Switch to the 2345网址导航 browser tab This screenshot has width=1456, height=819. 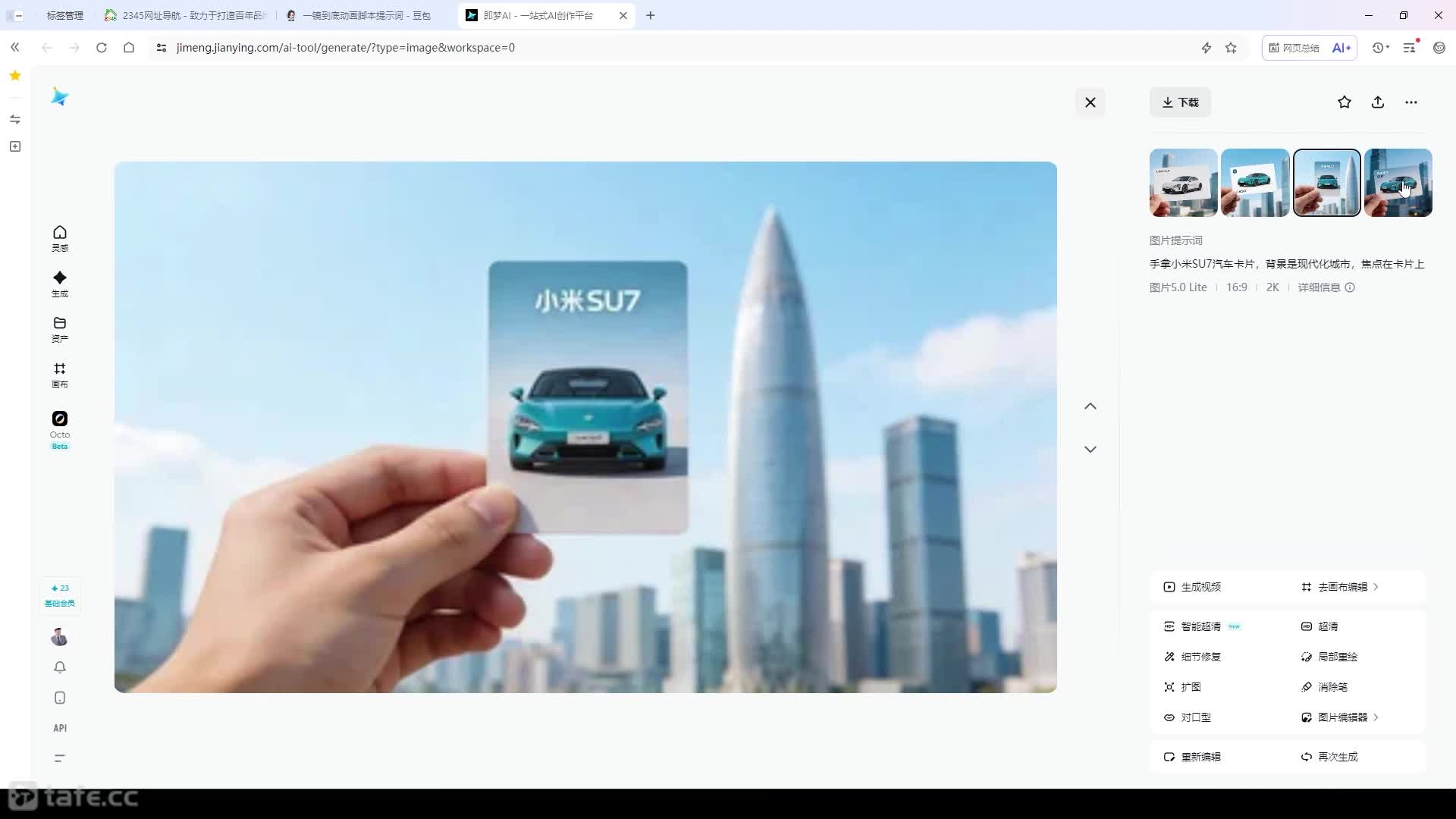[x=187, y=15]
